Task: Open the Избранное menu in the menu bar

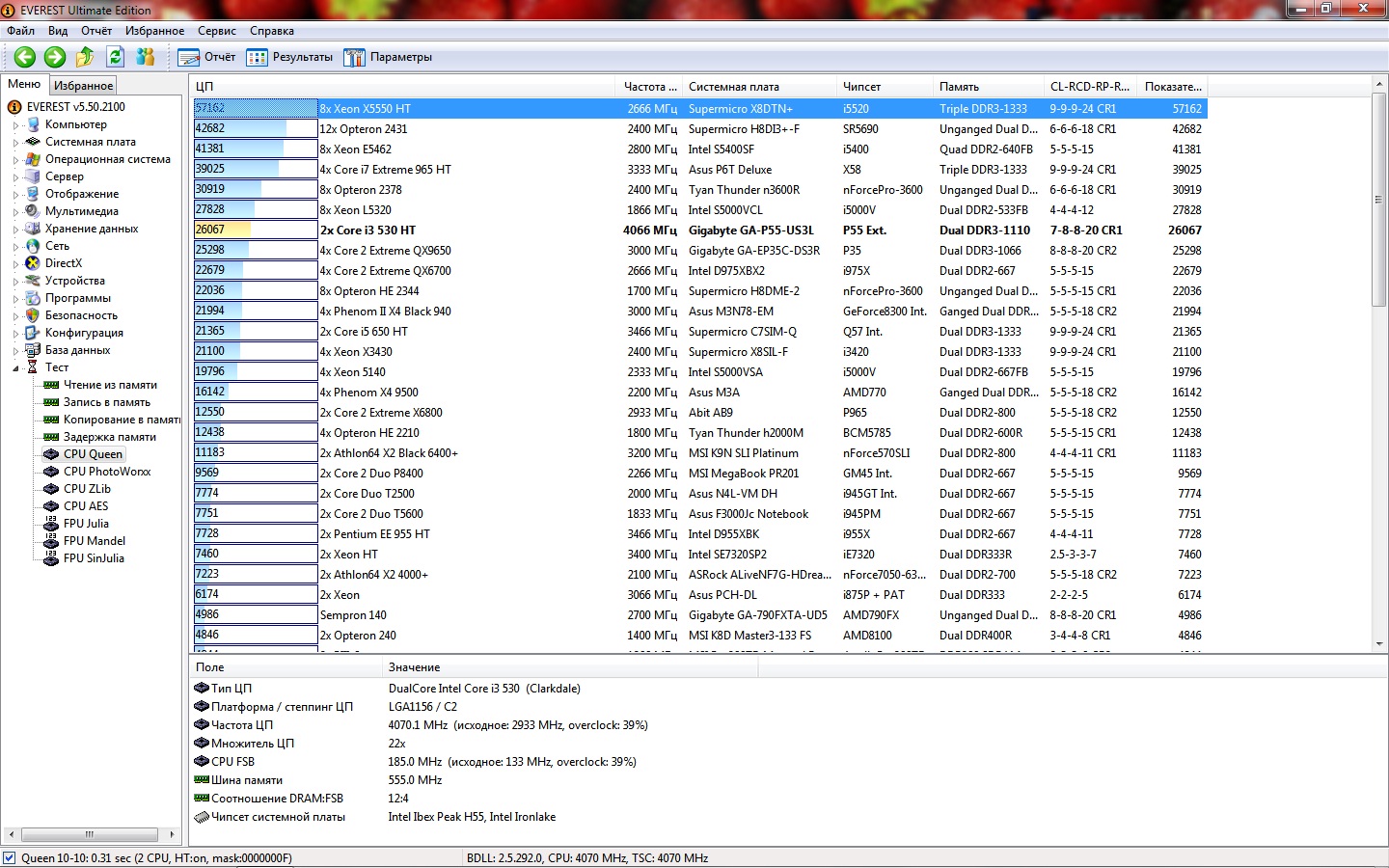Action: click(154, 31)
